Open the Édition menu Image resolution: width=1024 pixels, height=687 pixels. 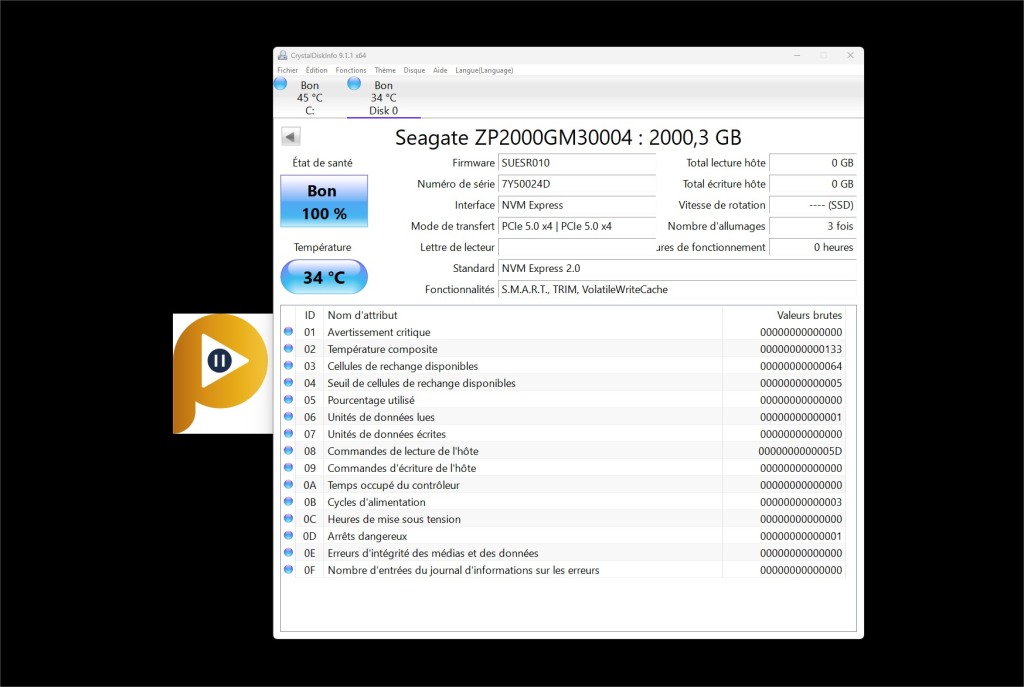tap(317, 71)
